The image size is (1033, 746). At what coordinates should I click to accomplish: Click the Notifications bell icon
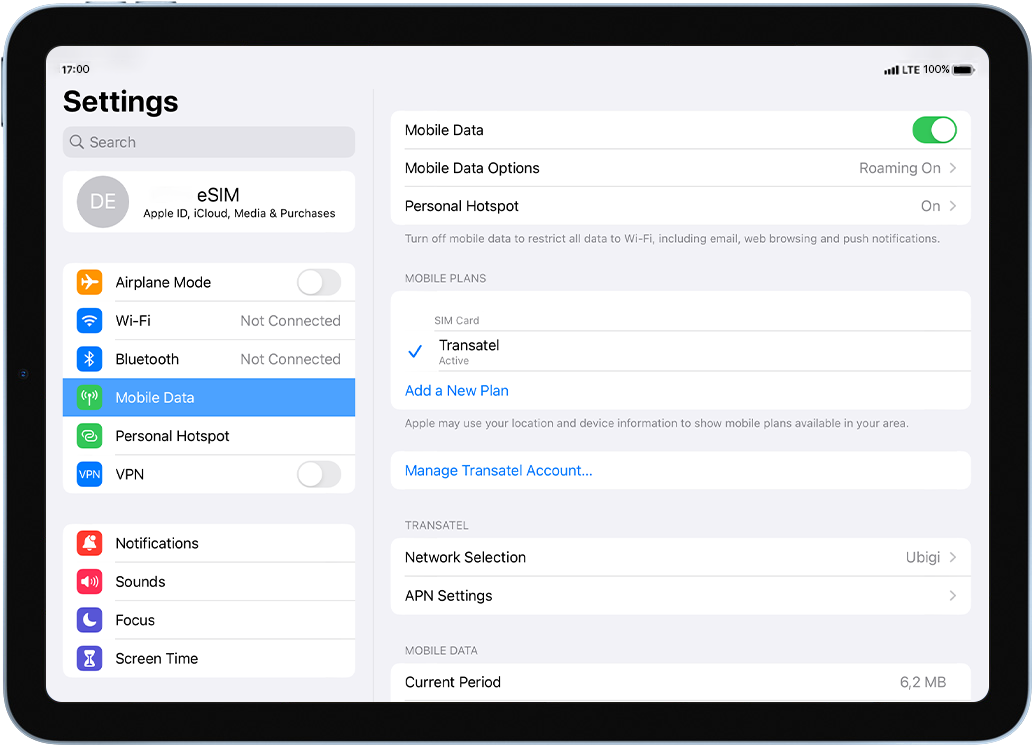[x=89, y=543]
